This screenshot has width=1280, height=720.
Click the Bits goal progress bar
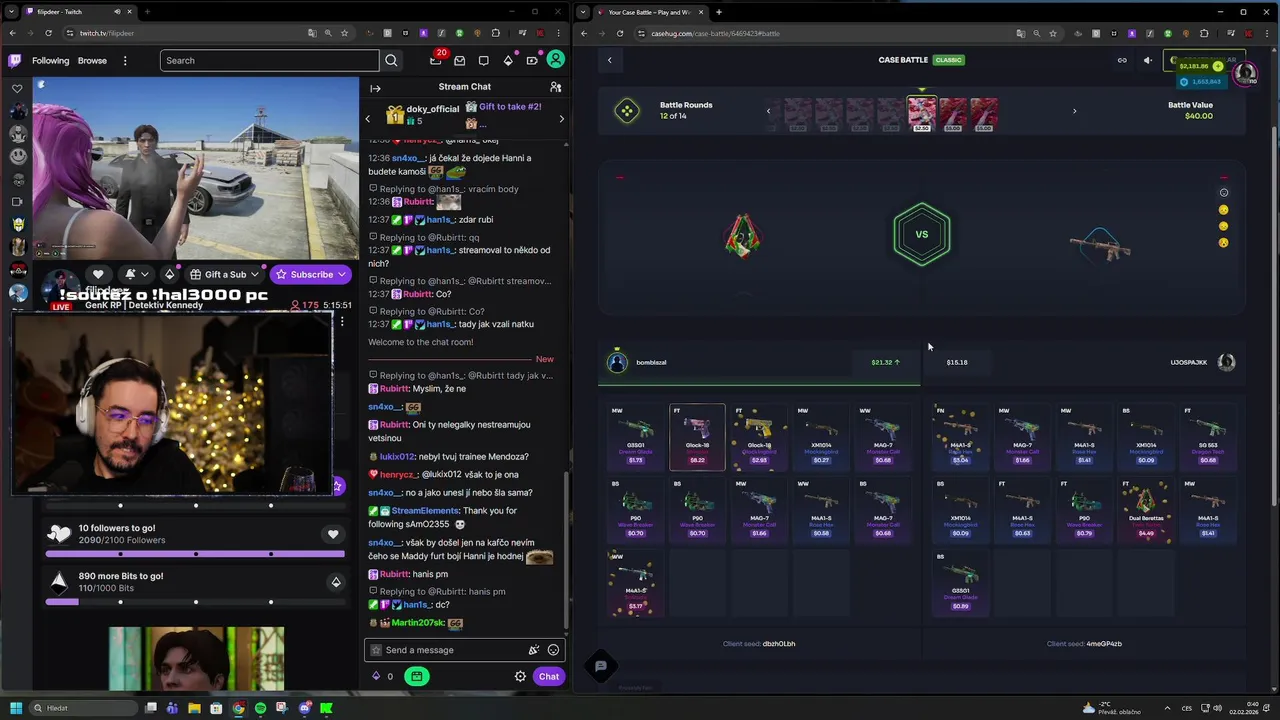(195, 601)
